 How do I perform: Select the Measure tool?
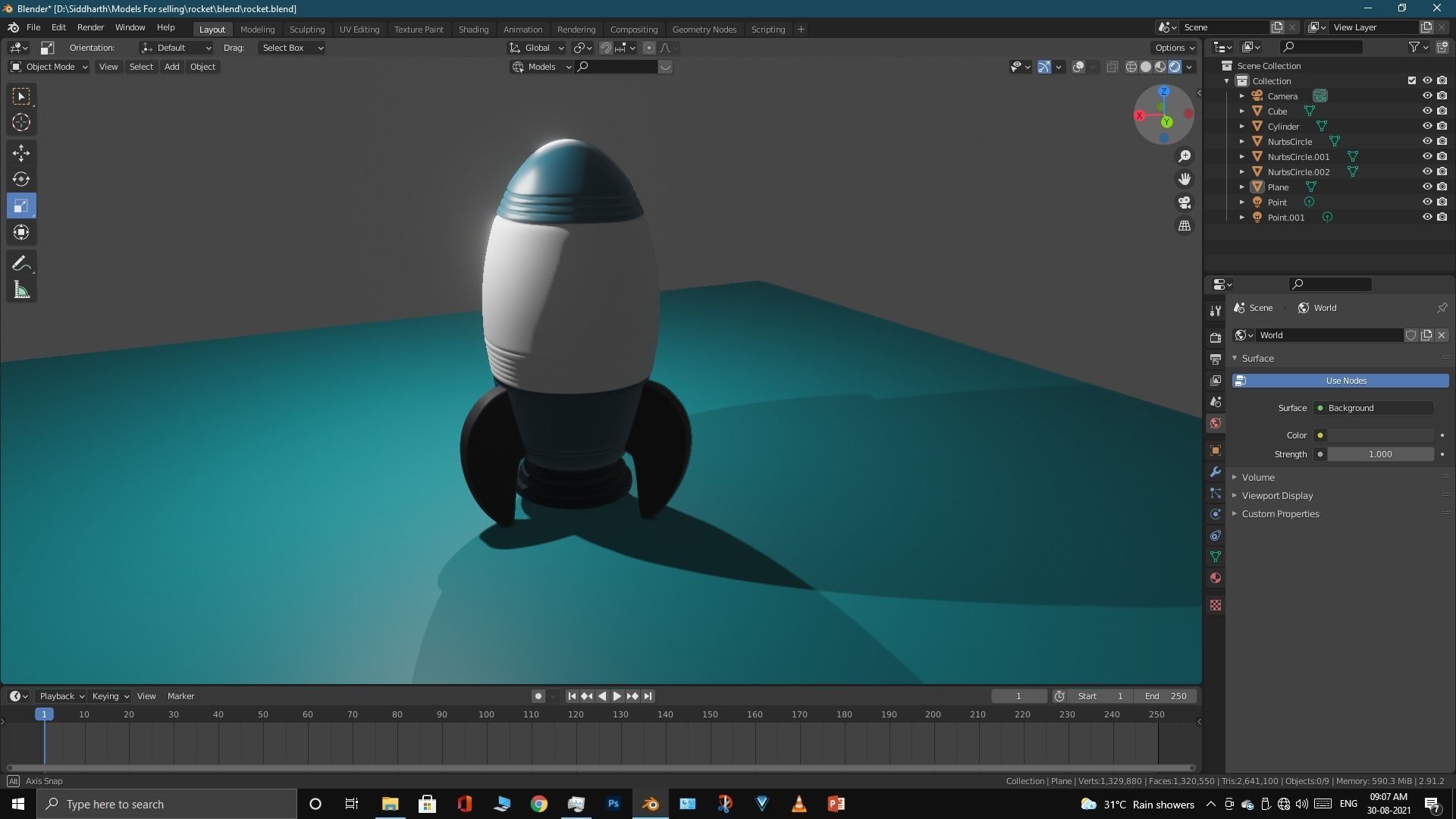[21, 290]
